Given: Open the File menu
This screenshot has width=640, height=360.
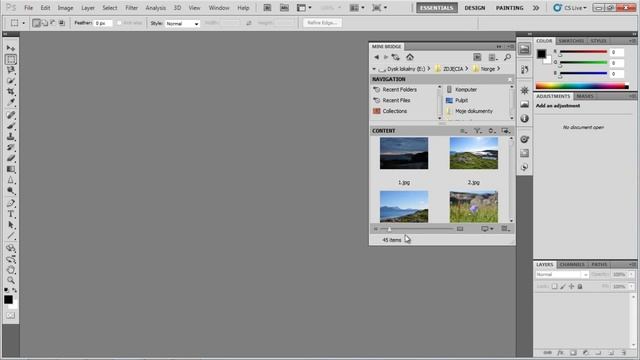Looking at the screenshot, I should (x=28, y=8).
